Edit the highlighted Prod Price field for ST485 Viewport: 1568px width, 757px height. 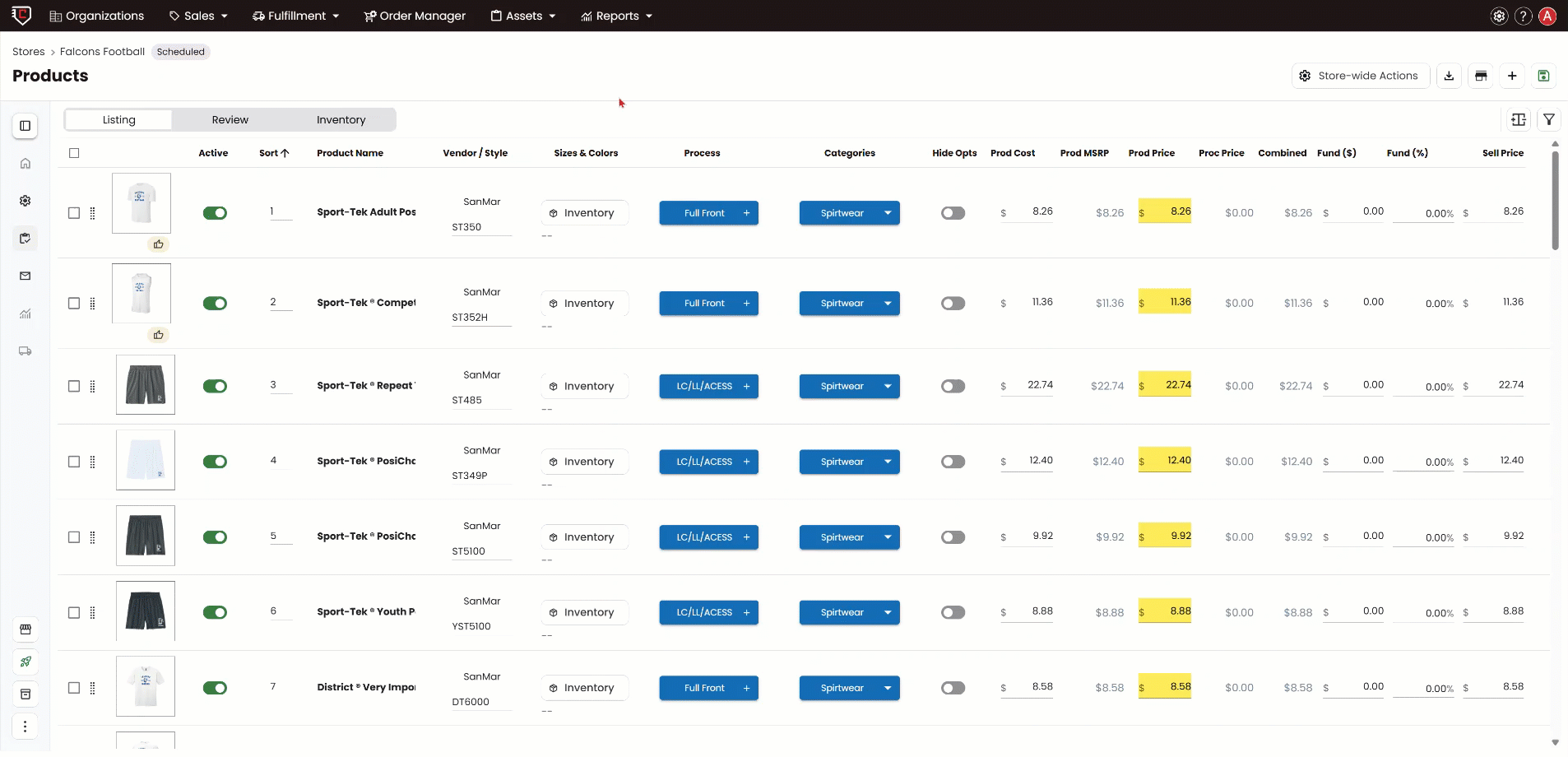pyautogui.click(x=1165, y=386)
